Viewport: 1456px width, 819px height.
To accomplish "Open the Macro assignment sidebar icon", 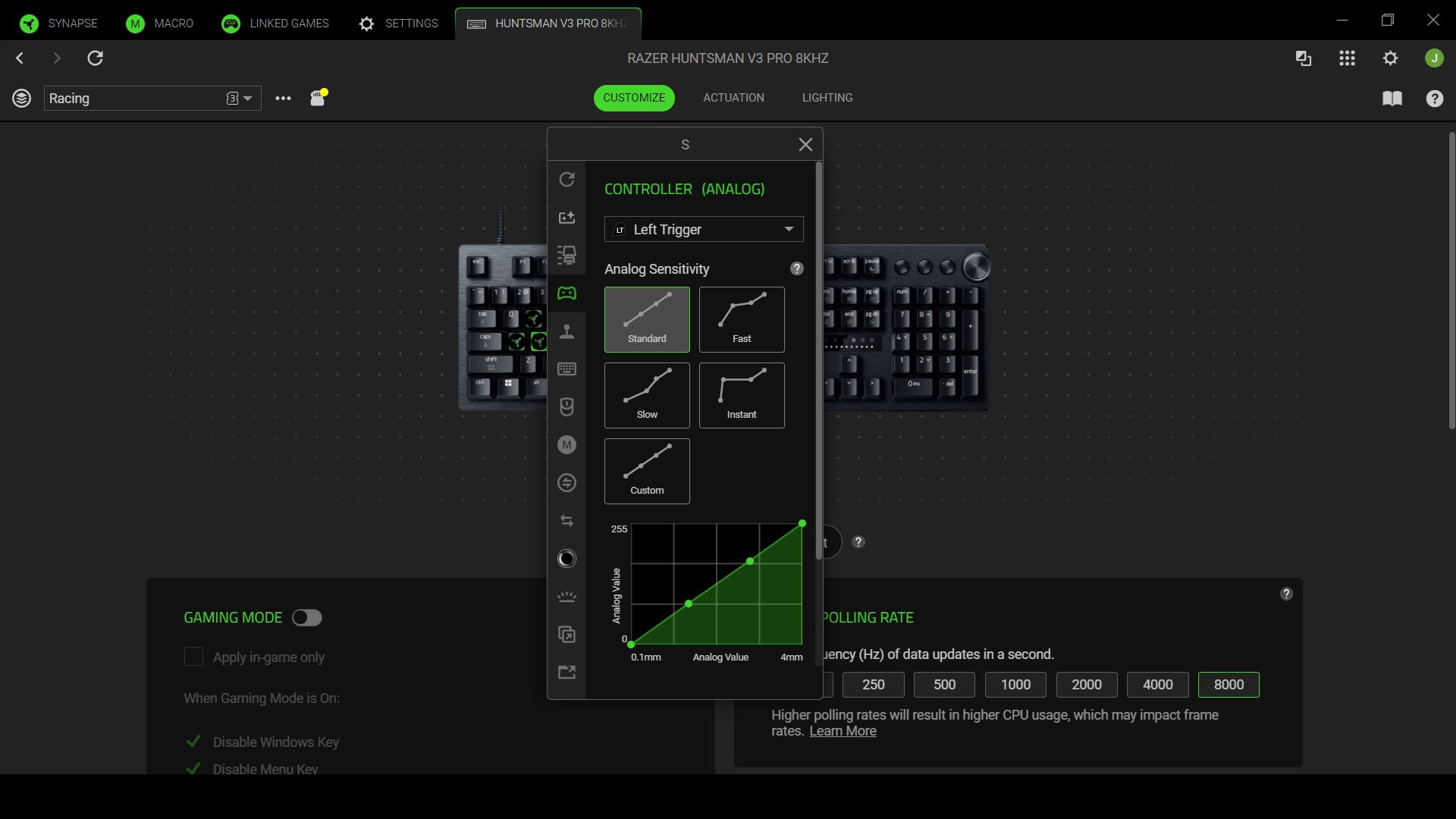I will [567, 445].
